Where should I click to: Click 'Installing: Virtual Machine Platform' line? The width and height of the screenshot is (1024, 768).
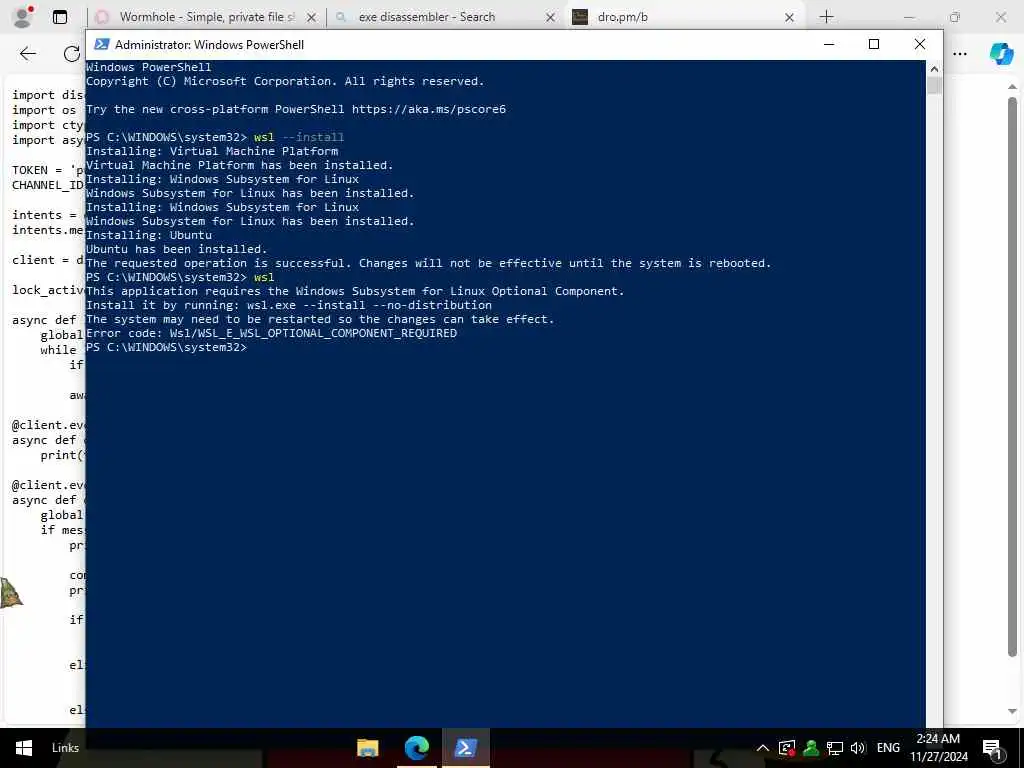(x=212, y=152)
